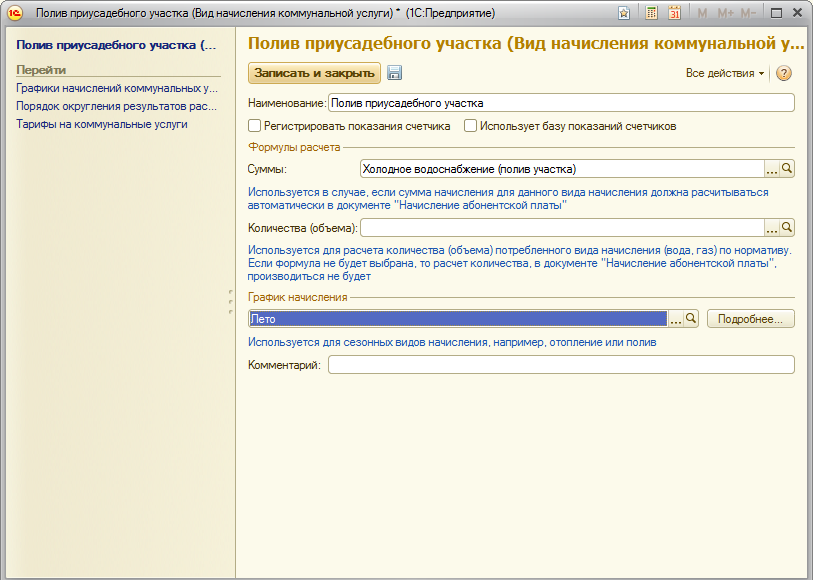Click magnifier icon beside Лето schedule field
Image resolution: width=813 pixels, height=580 pixels.
point(691,319)
